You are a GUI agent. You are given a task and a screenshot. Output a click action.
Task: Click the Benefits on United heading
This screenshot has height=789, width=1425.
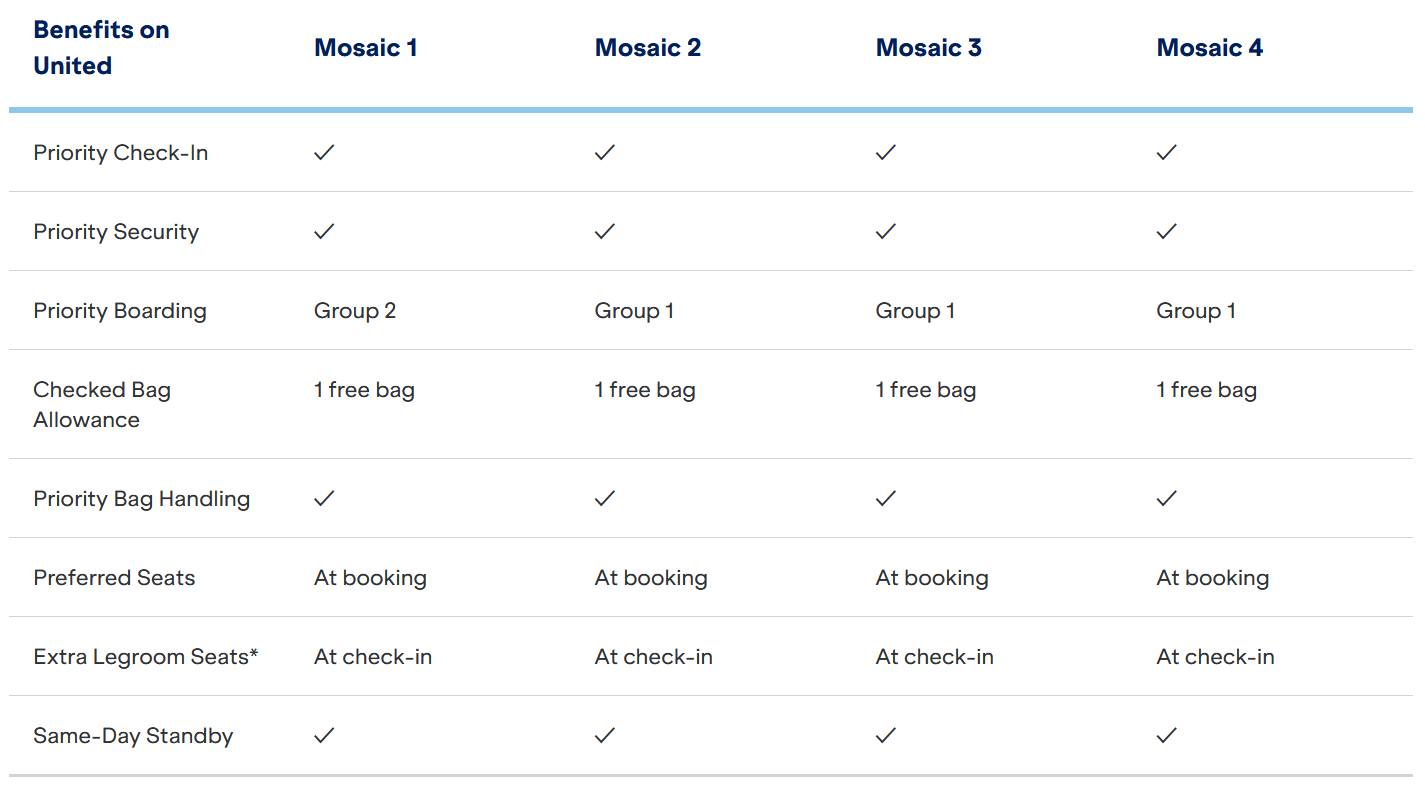pyautogui.click(x=101, y=48)
